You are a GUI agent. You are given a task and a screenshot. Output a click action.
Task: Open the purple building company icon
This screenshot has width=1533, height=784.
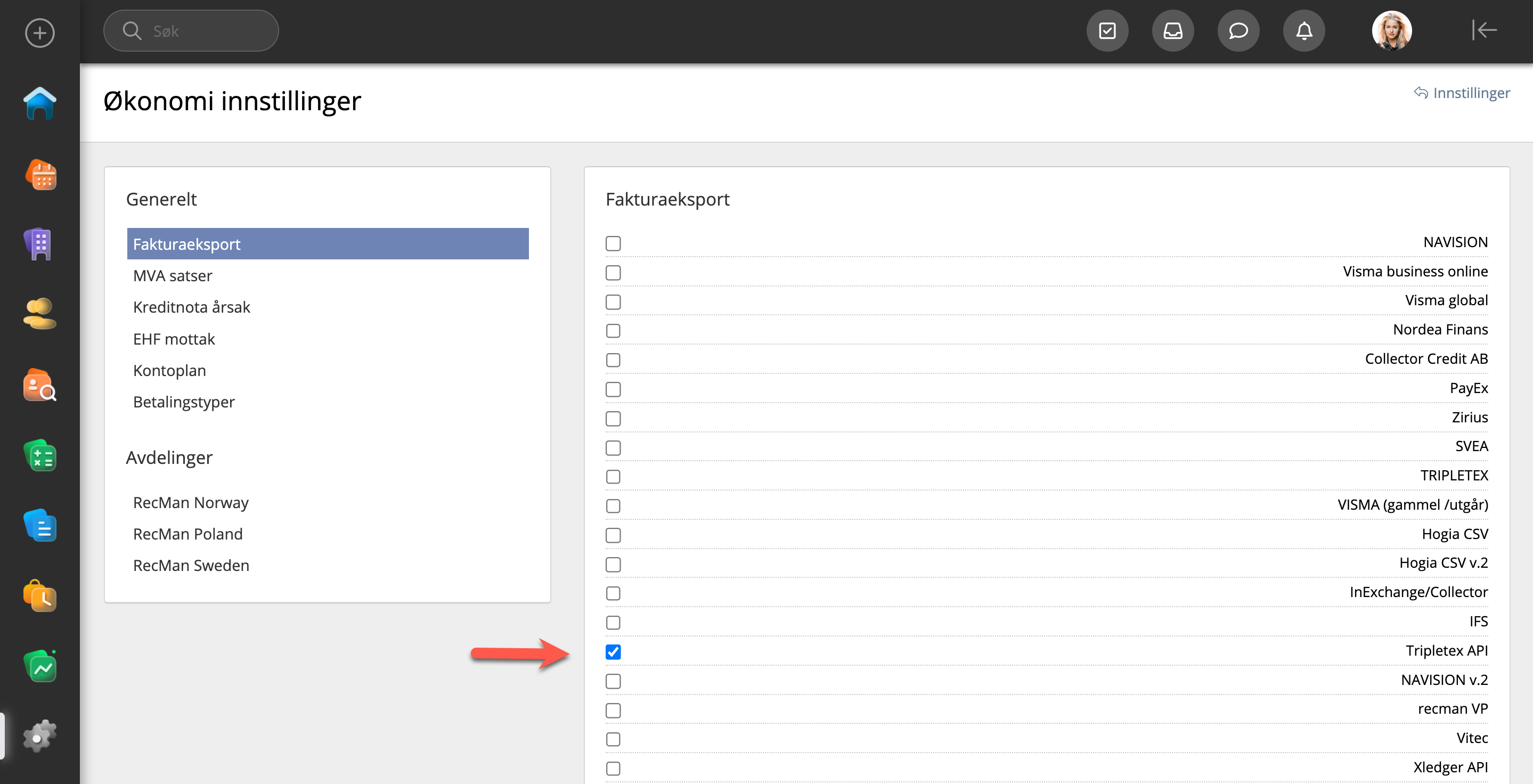pyautogui.click(x=40, y=244)
